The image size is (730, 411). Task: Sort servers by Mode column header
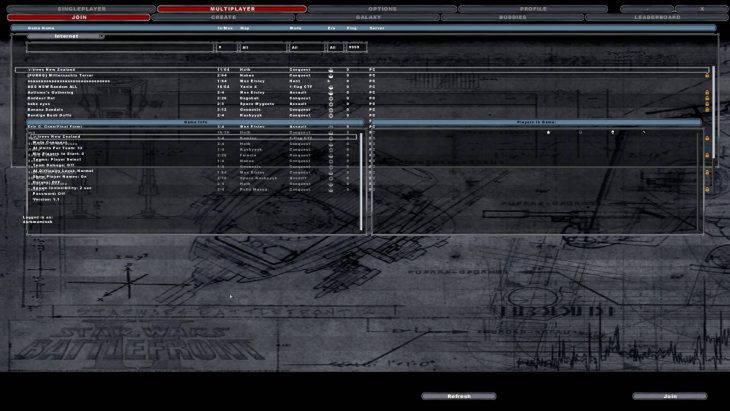coord(295,28)
